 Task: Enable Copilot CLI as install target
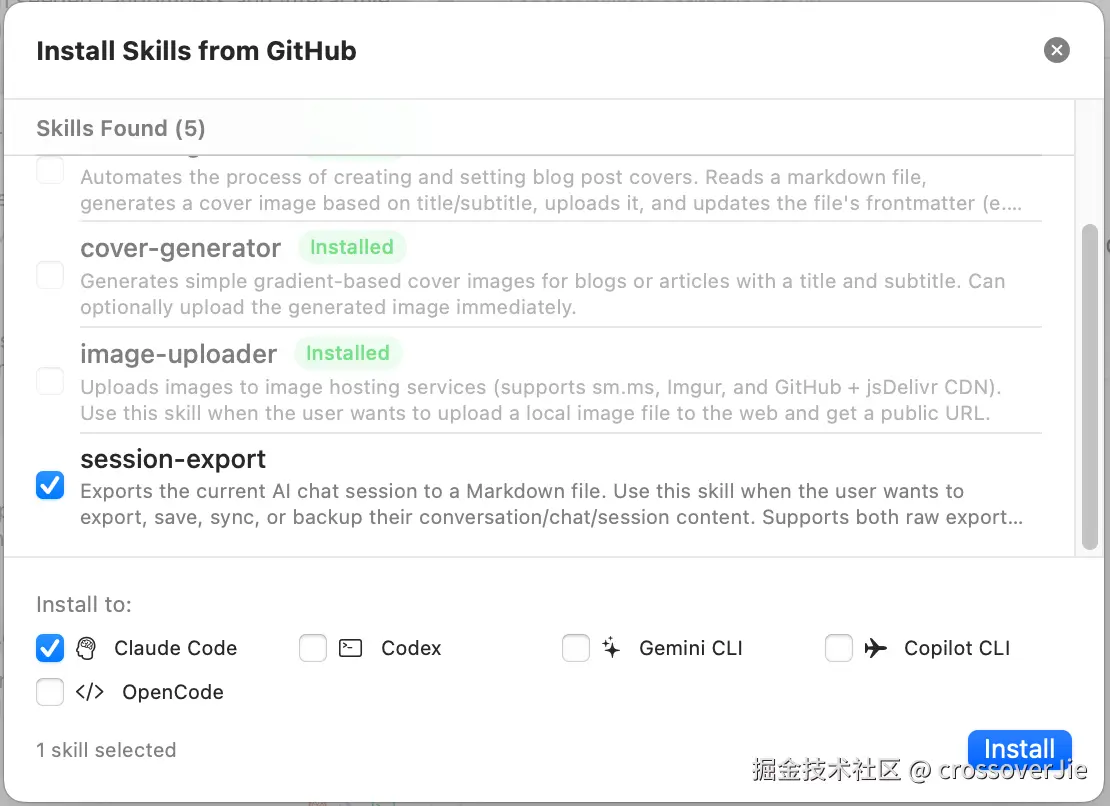pyautogui.click(x=839, y=648)
